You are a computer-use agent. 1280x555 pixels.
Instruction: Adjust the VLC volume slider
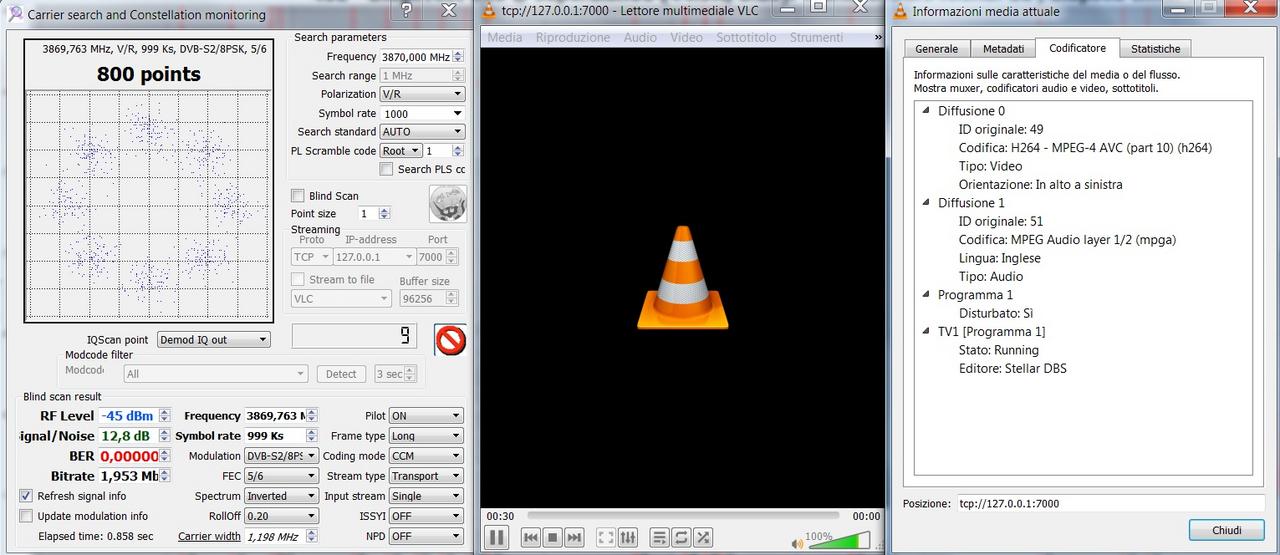[x=839, y=541]
